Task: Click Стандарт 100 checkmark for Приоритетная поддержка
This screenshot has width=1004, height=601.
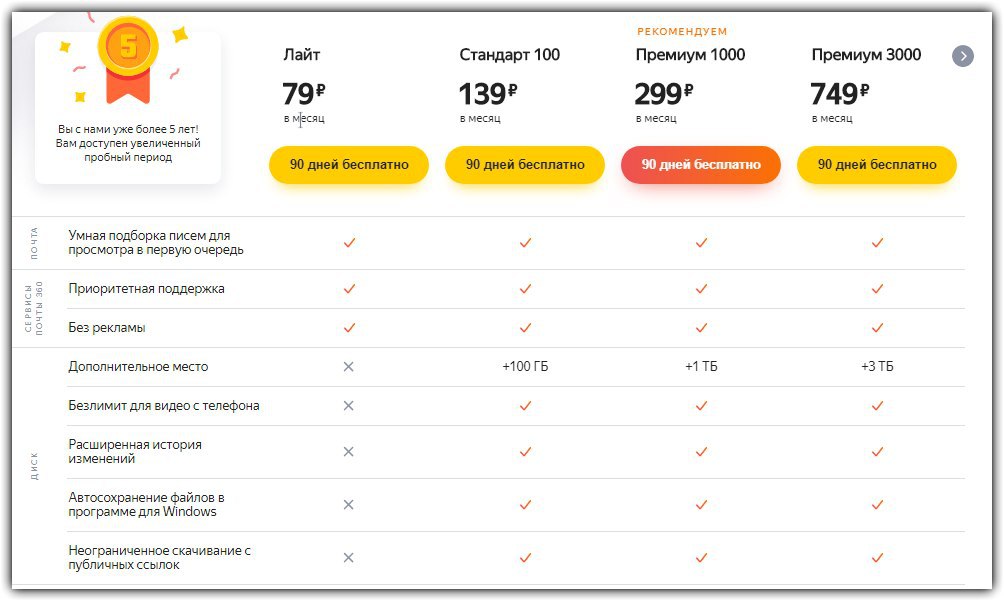Action: (x=525, y=289)
